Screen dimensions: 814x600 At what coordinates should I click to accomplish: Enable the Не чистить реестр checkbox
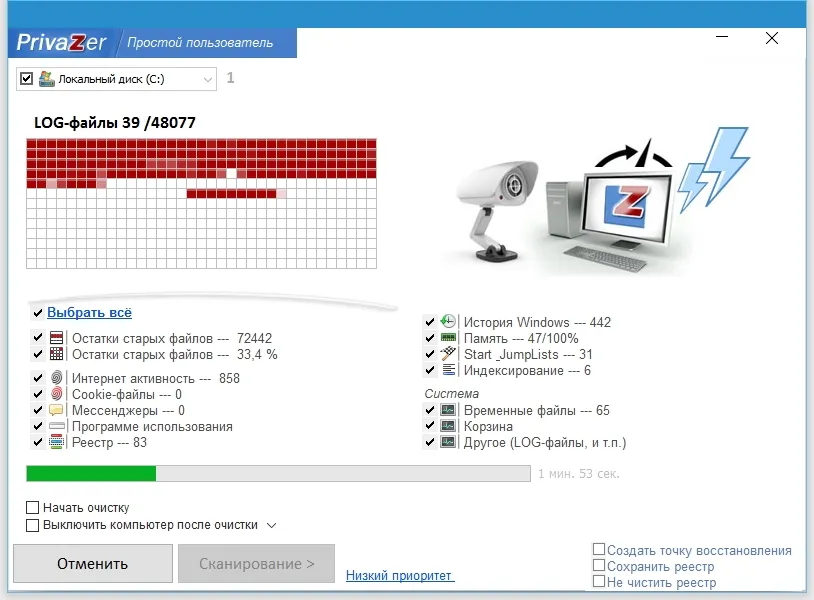599,581
